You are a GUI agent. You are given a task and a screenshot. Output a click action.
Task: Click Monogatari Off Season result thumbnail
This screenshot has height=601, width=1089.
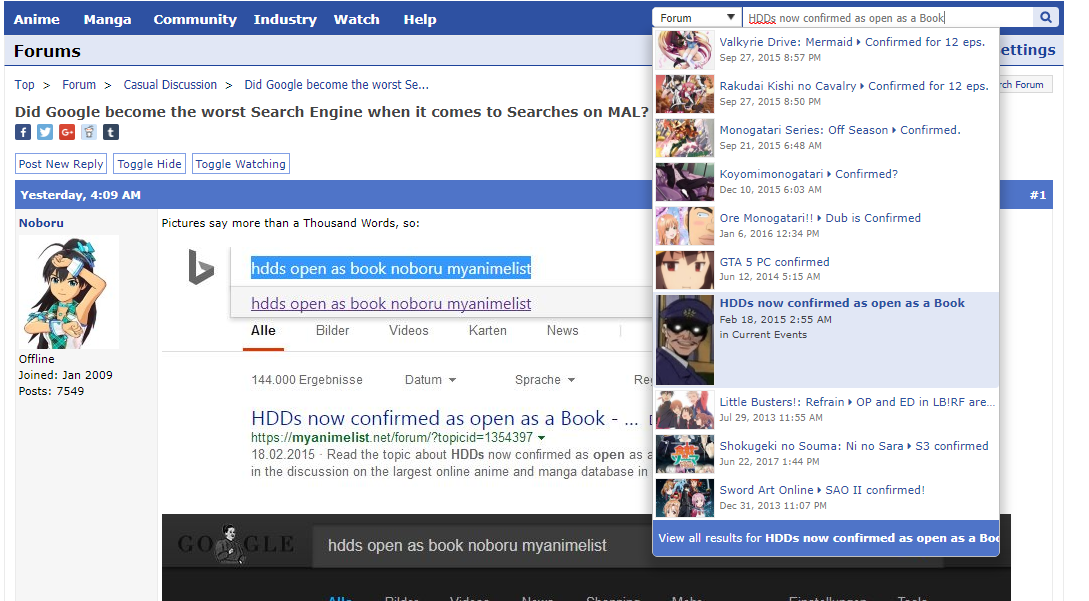tap(685, 138)
